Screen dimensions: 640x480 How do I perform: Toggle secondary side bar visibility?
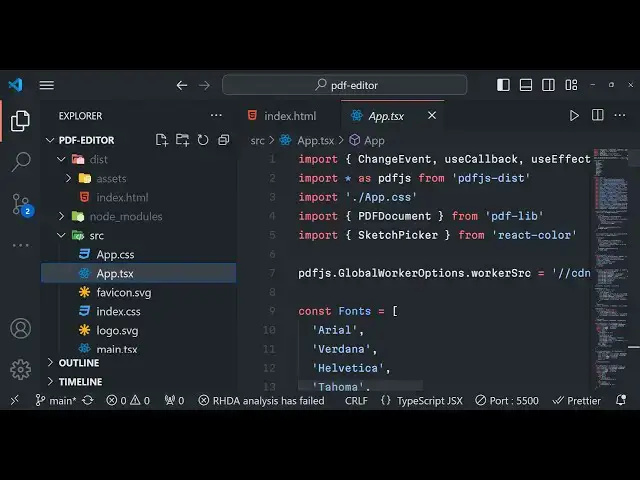[x=548, y=85]
